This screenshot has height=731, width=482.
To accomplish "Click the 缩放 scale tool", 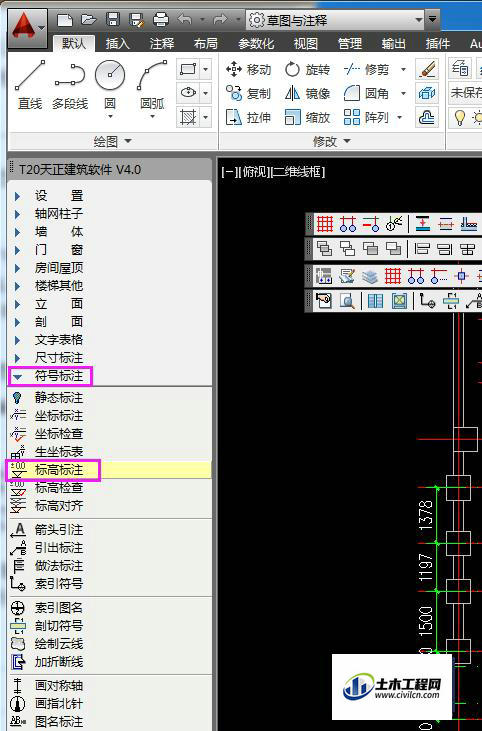I will [308, 117].
